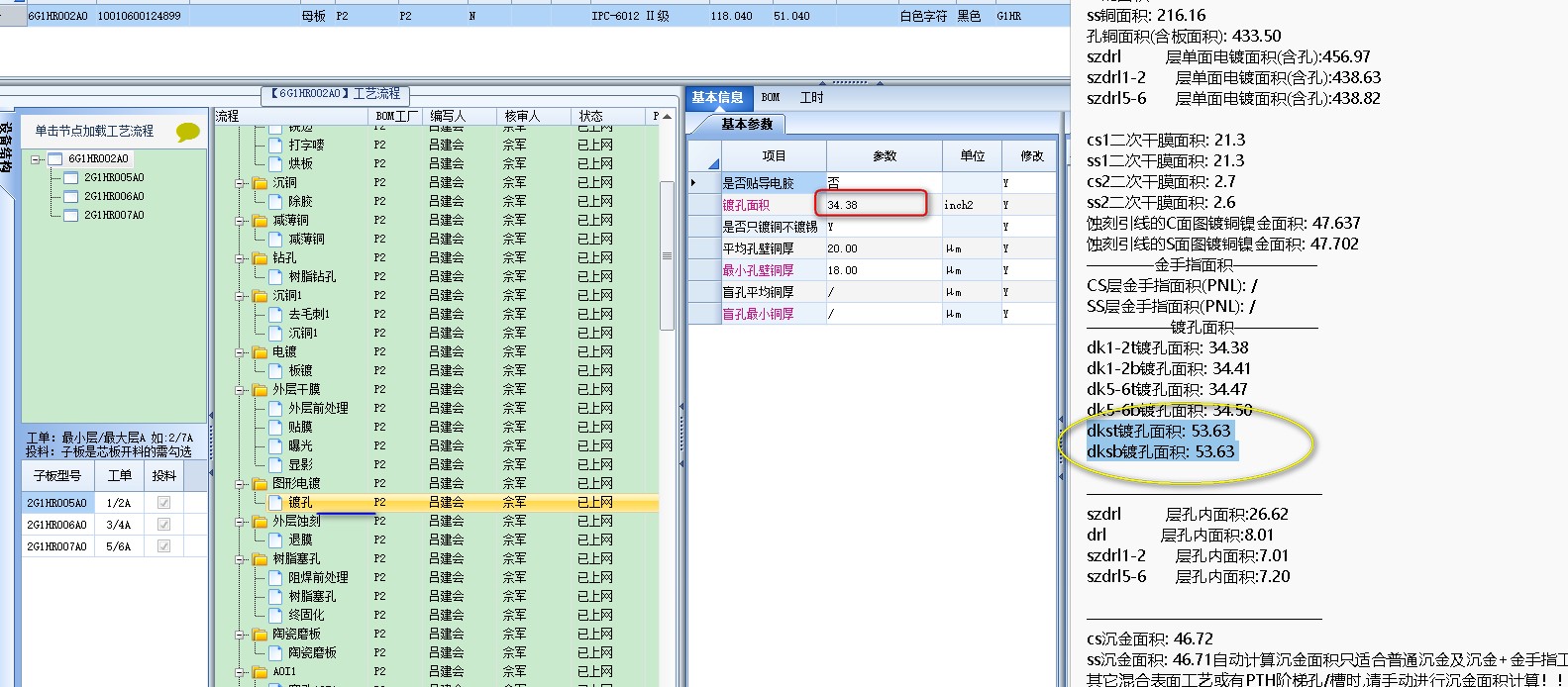Screen dimensions: 1568x687
Task: Switch to the 基本信息 tab
Action: click(x=717, y=97)
